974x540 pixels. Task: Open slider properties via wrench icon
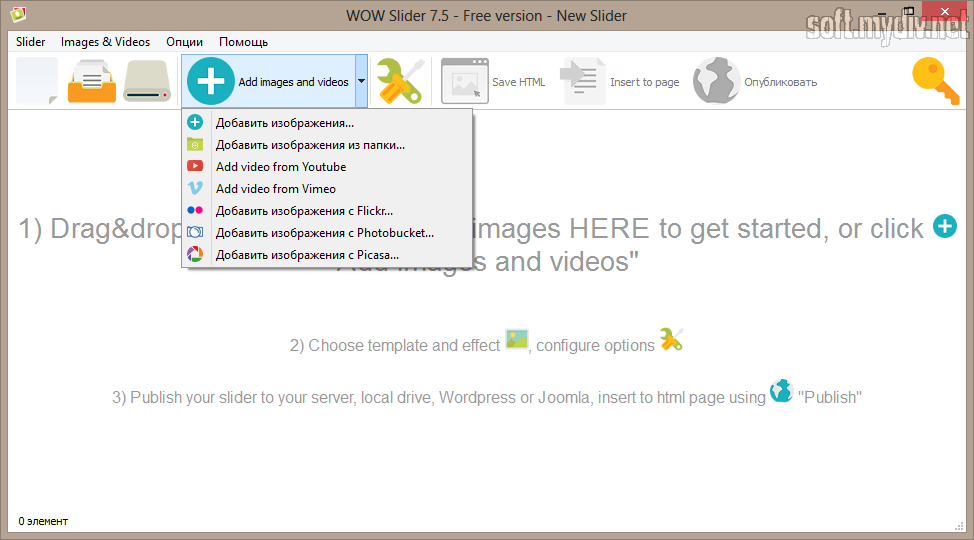[399, 81]
